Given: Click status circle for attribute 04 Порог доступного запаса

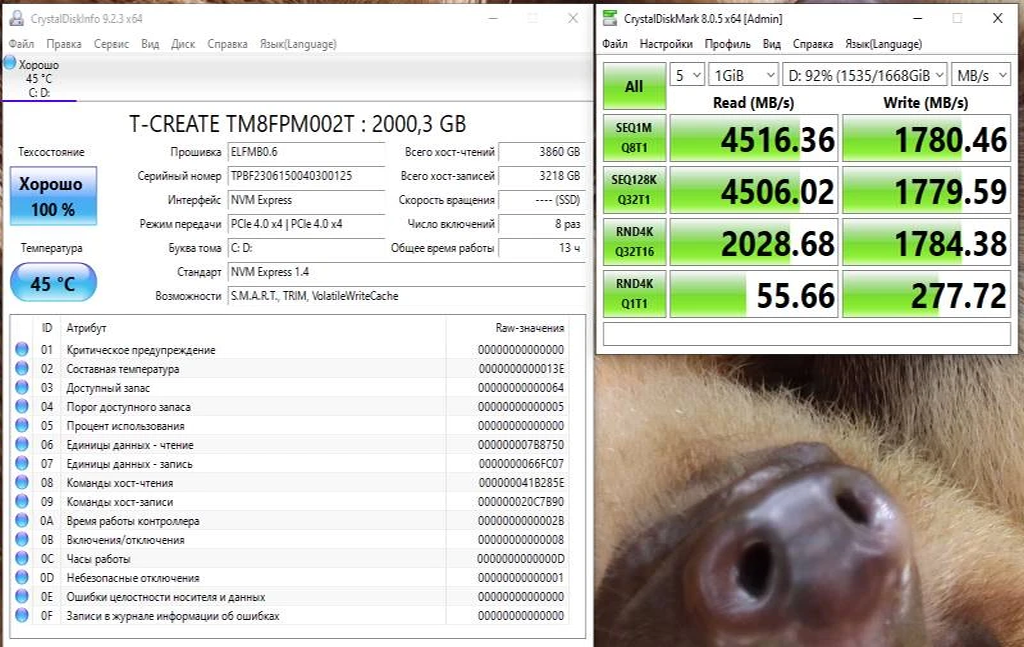Looking at the screenshot, I should coord(22,406).
